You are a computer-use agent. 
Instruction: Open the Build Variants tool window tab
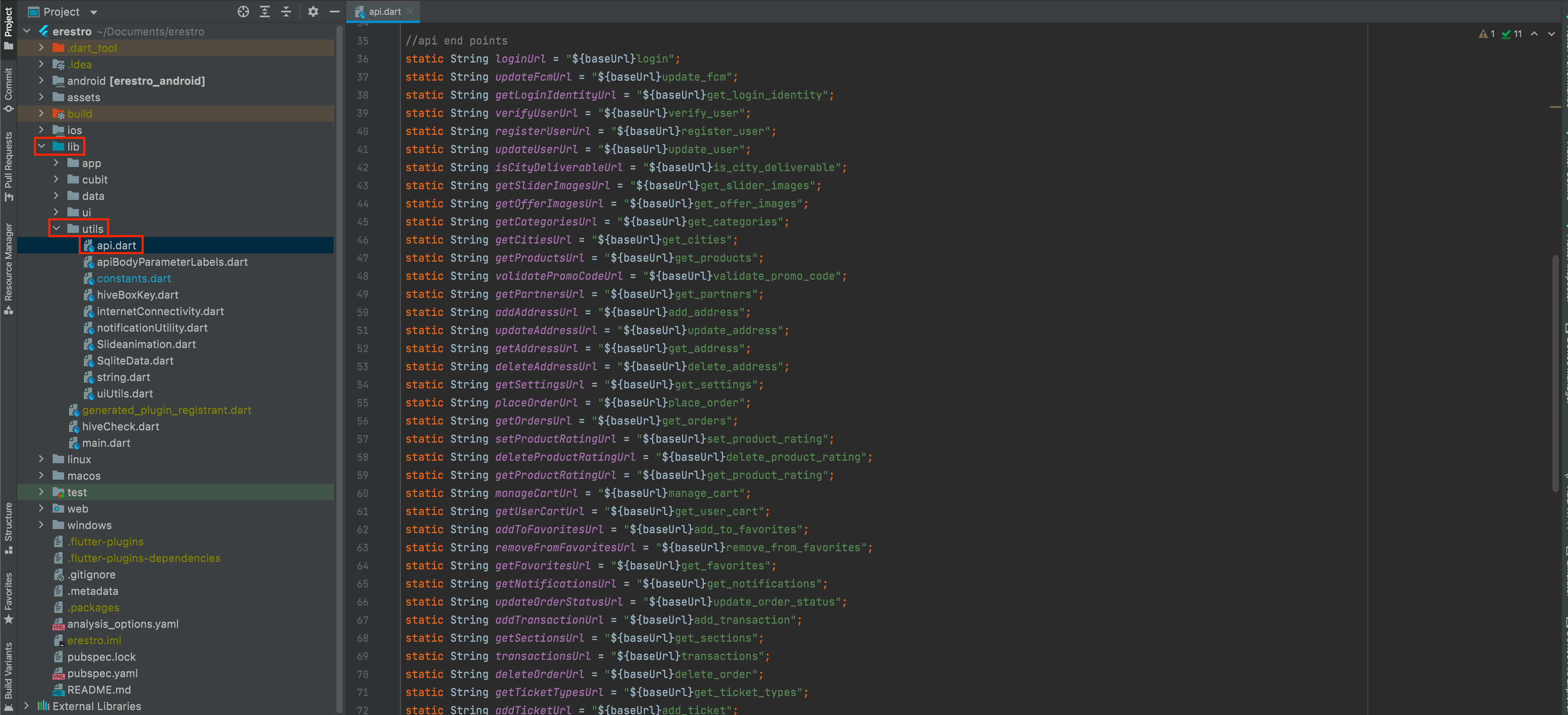point(9,676)
